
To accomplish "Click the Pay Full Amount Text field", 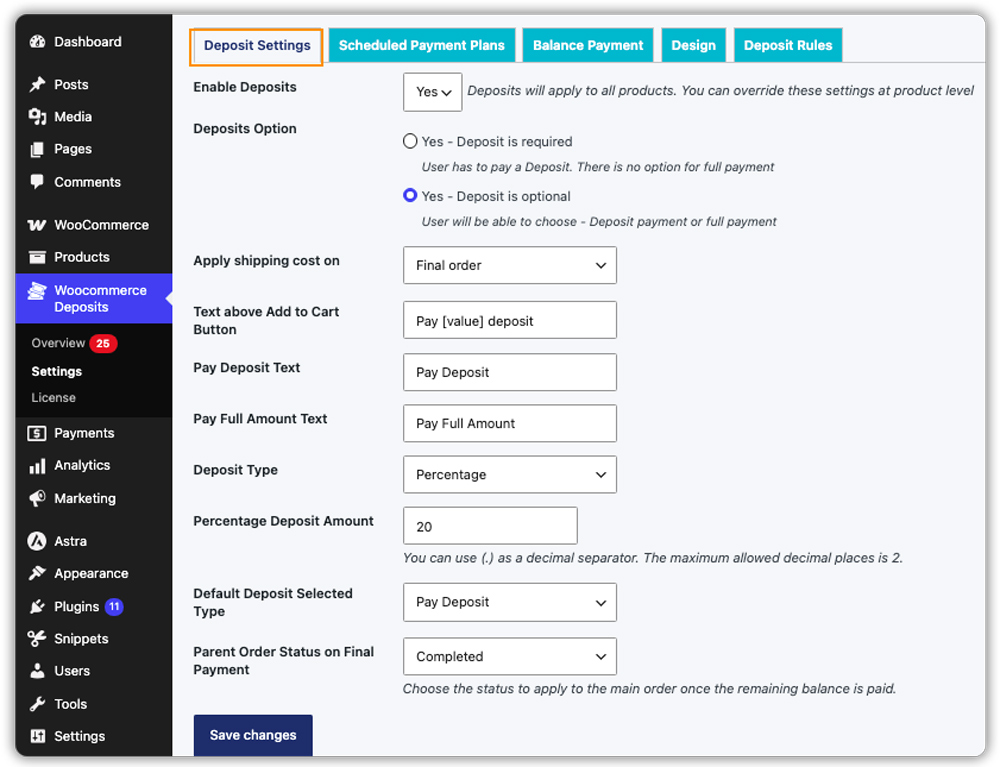I will (510, 423).
